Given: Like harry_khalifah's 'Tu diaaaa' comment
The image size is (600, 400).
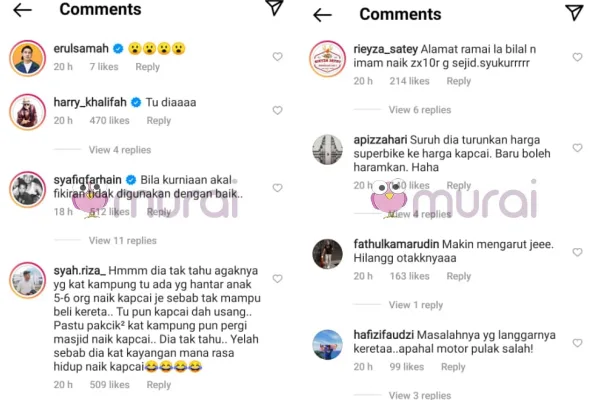Looking at the screenshot, I should coord(277,110).
